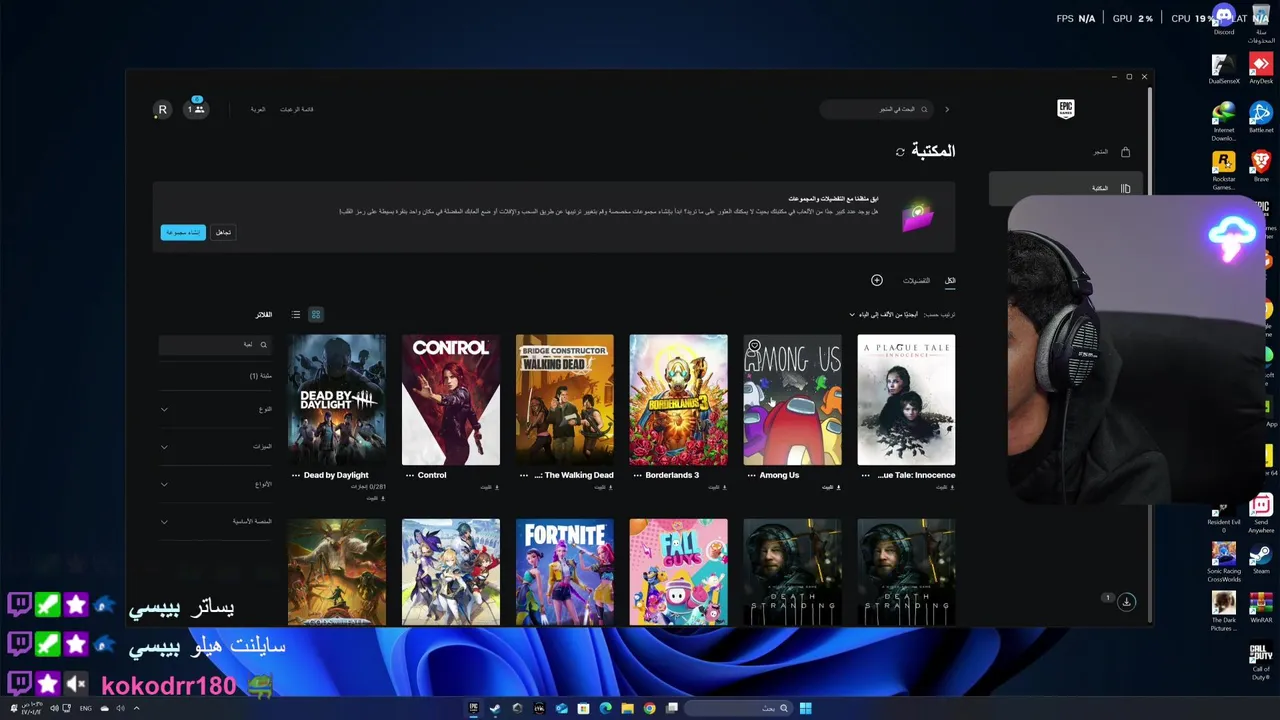Image resolution: width=1280 pixels, height=720 pixels.
Task: Click the store search field
Action: coord(877,109)
